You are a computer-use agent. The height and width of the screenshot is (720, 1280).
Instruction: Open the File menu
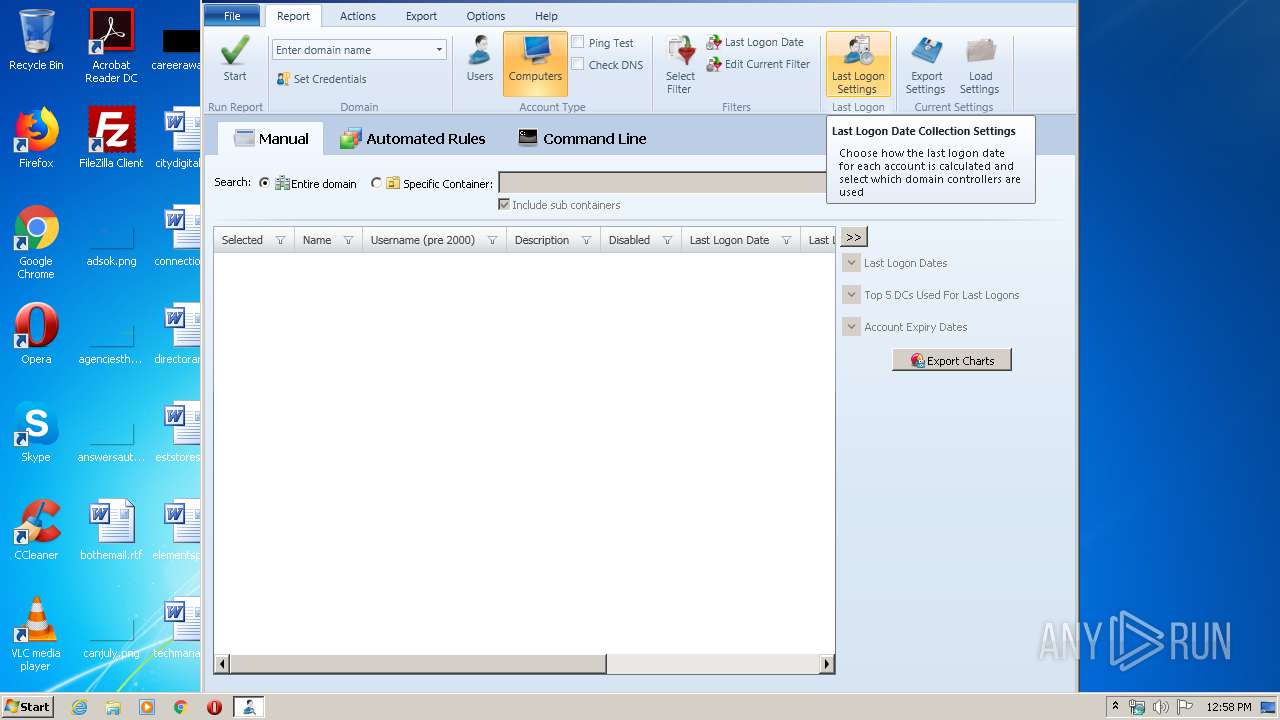pos(232,16)
